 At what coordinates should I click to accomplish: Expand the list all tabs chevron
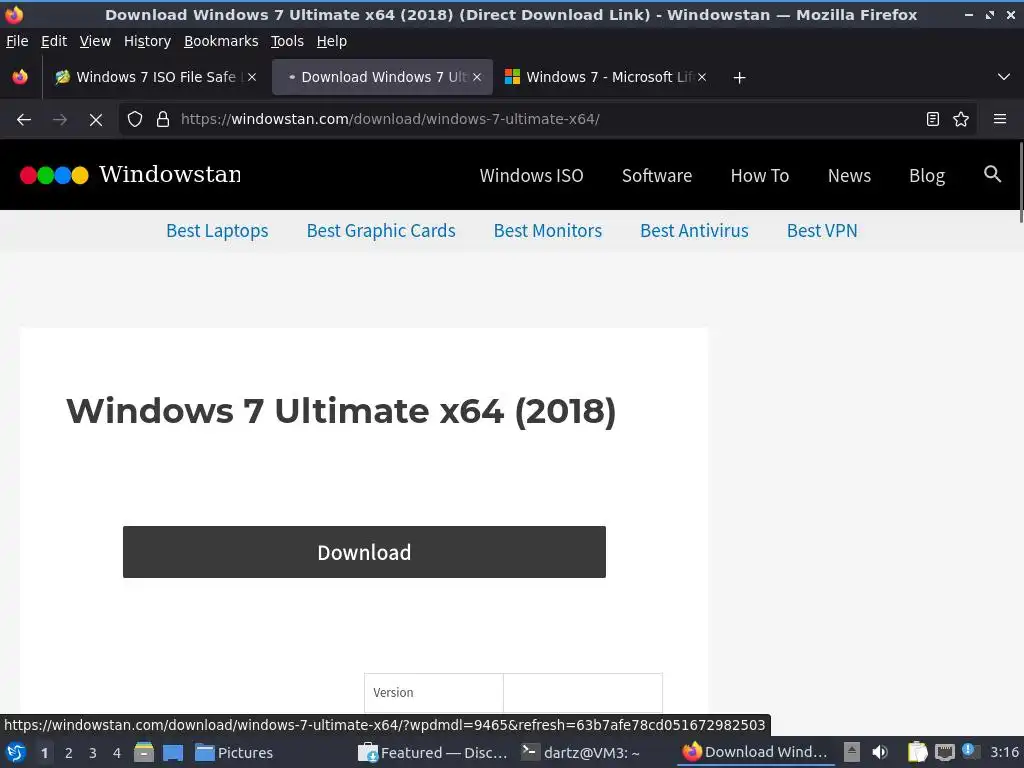pos(1004,77)
